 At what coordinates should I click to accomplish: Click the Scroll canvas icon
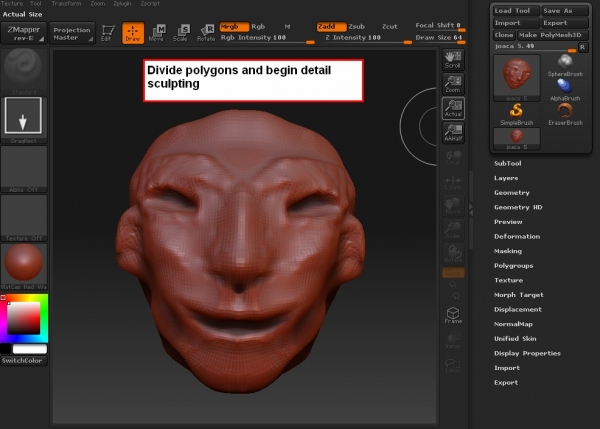click(x=453, y=60)
